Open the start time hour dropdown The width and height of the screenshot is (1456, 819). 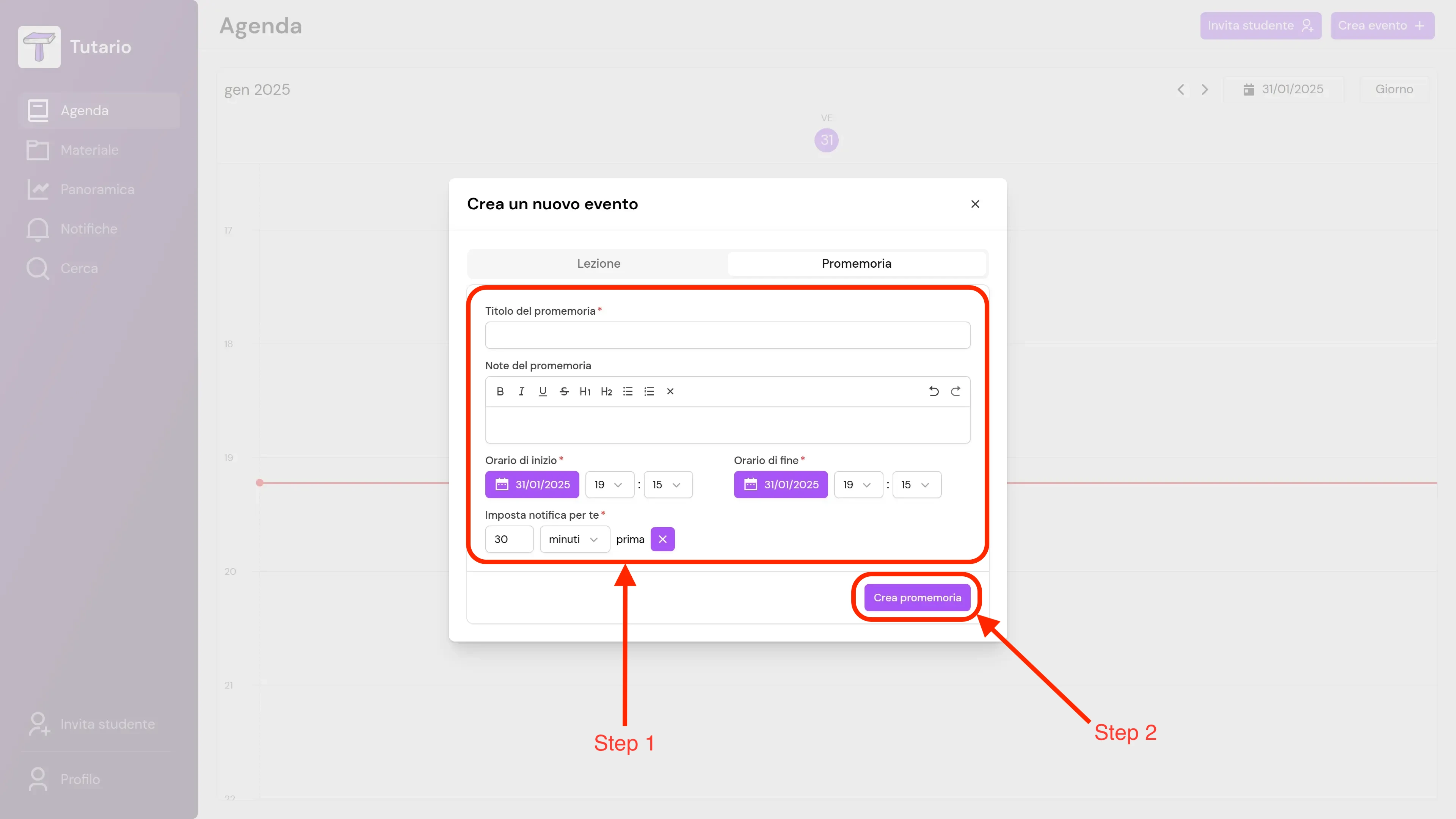pyautogui.click(x=609, y=485)
